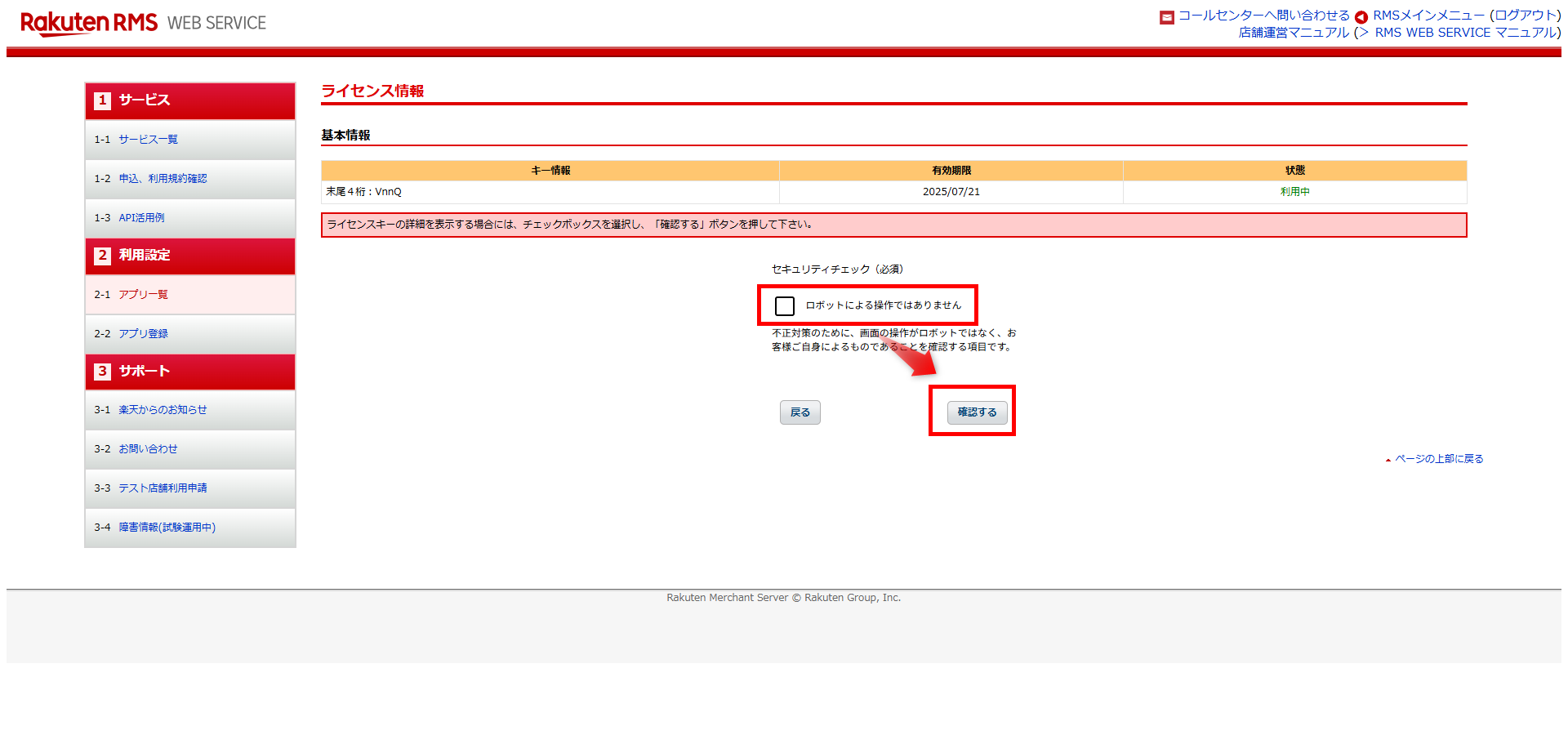
Task: Select お問い合わせ in the sidebar
Action: click(148, 449)
